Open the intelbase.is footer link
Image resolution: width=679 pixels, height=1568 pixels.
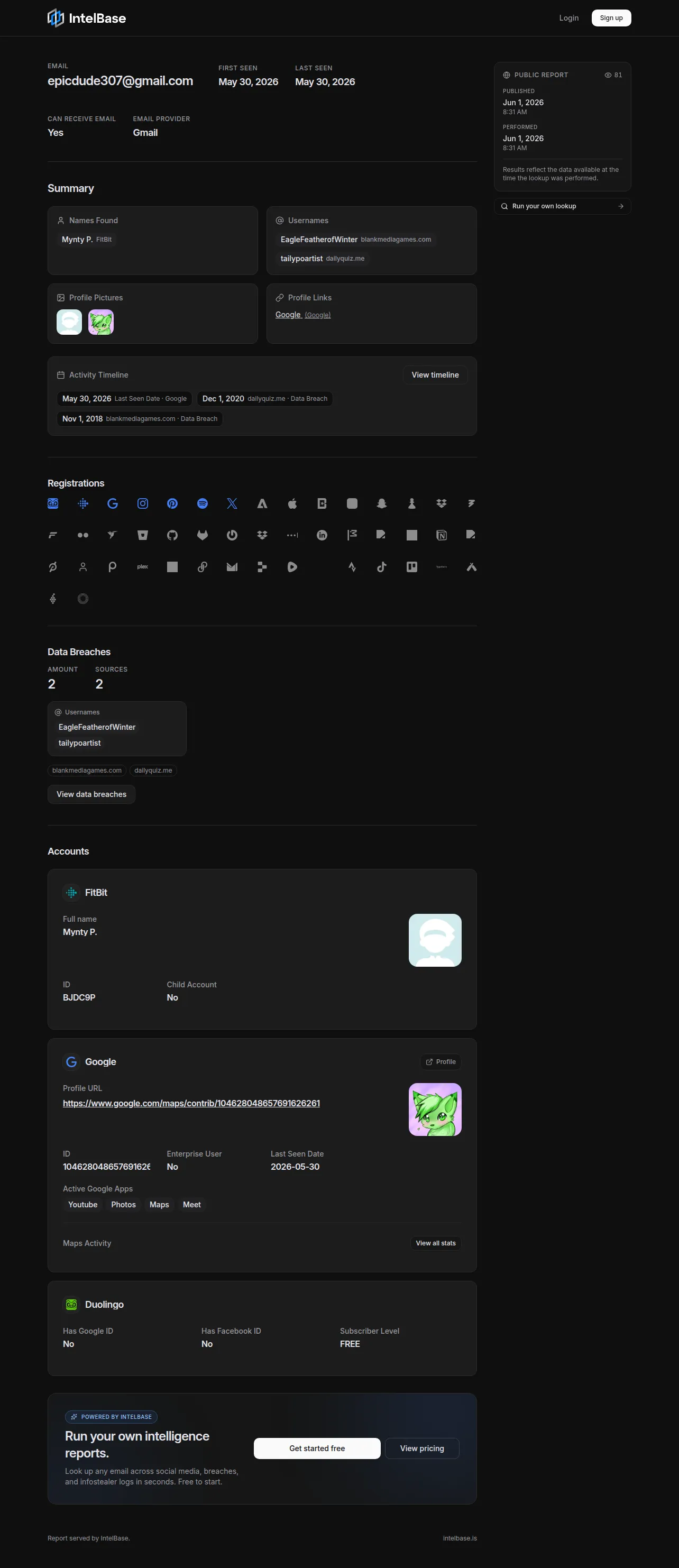(x=460, y=1538)
